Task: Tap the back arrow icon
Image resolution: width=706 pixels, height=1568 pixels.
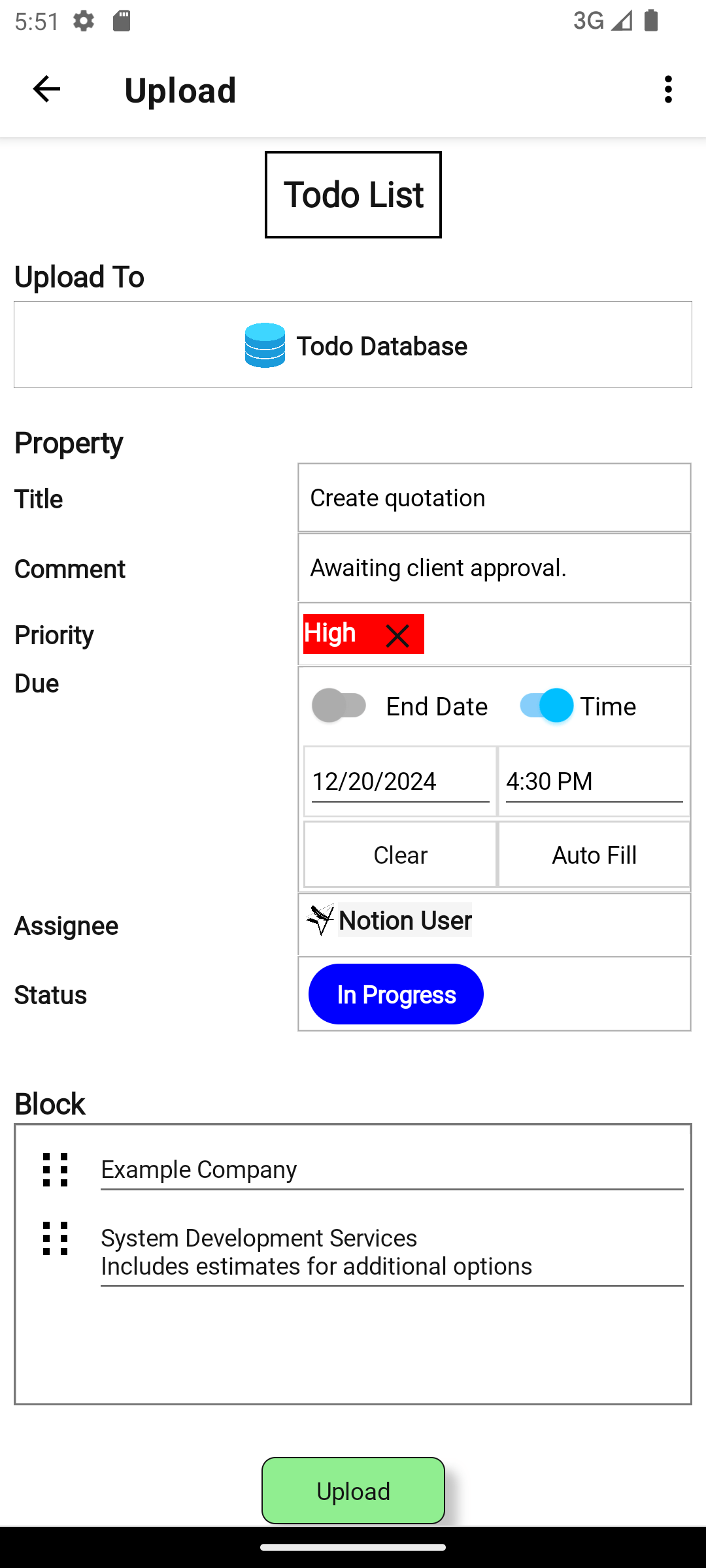Action: tap(46, 90)
